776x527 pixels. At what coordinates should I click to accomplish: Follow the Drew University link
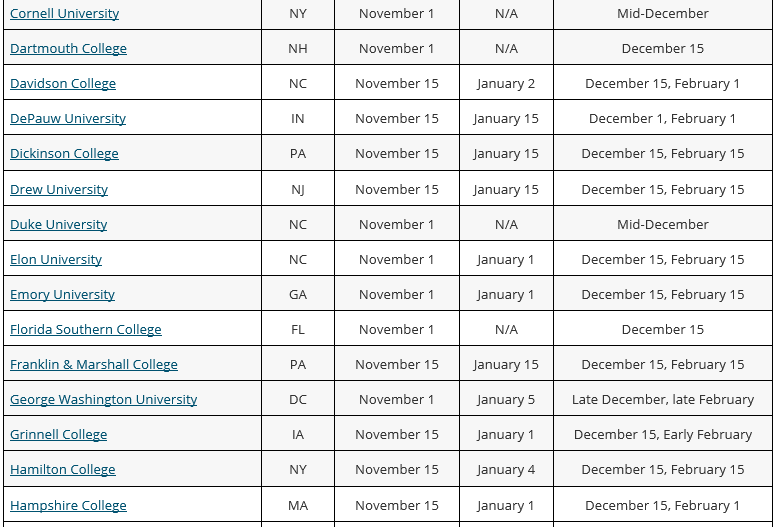pyautogui.click(x=59, y=190)
